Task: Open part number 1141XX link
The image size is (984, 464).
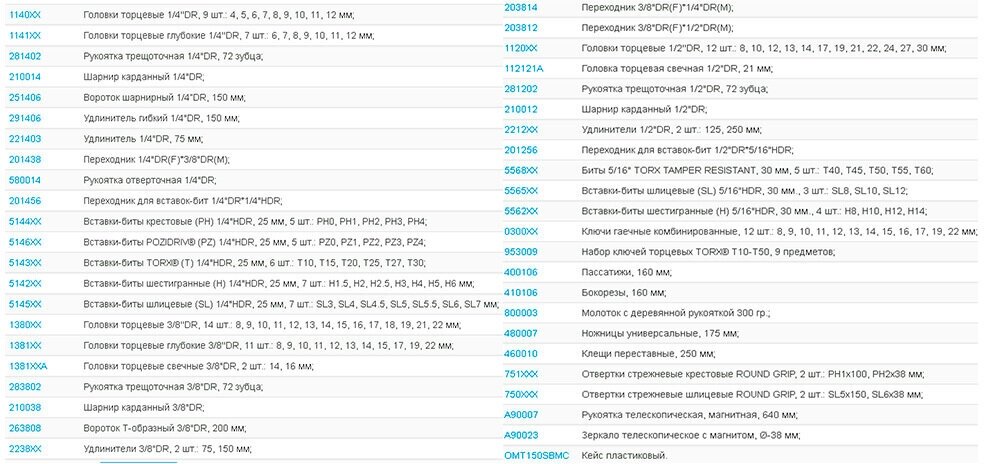Action: point(24,35)
